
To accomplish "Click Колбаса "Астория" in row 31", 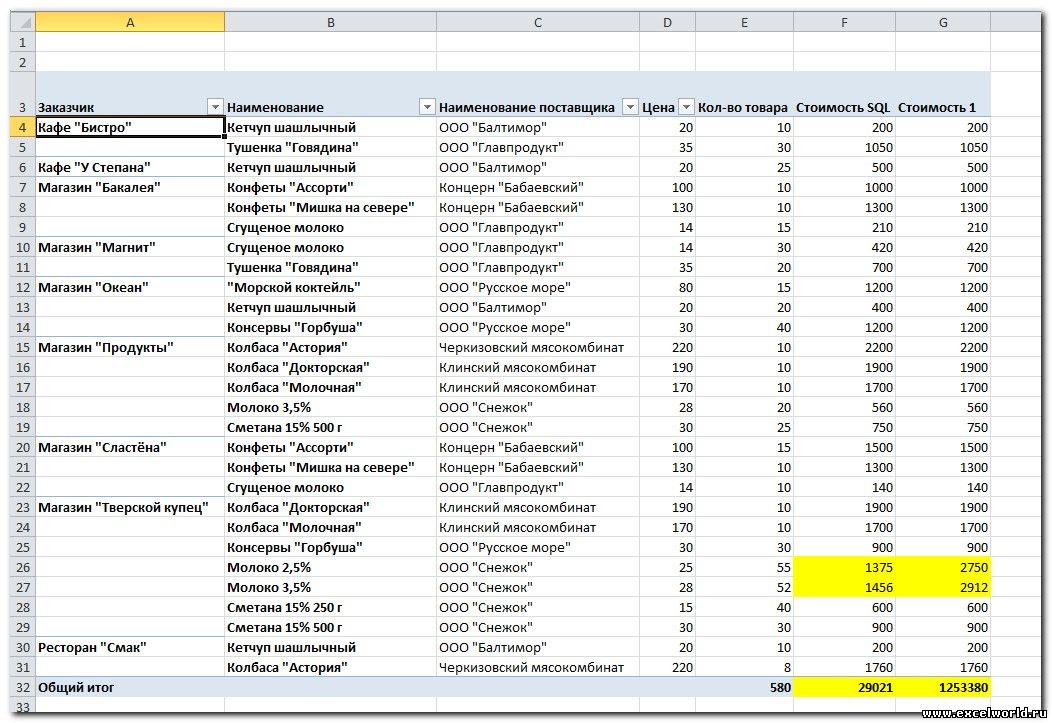I will point(330,667).
